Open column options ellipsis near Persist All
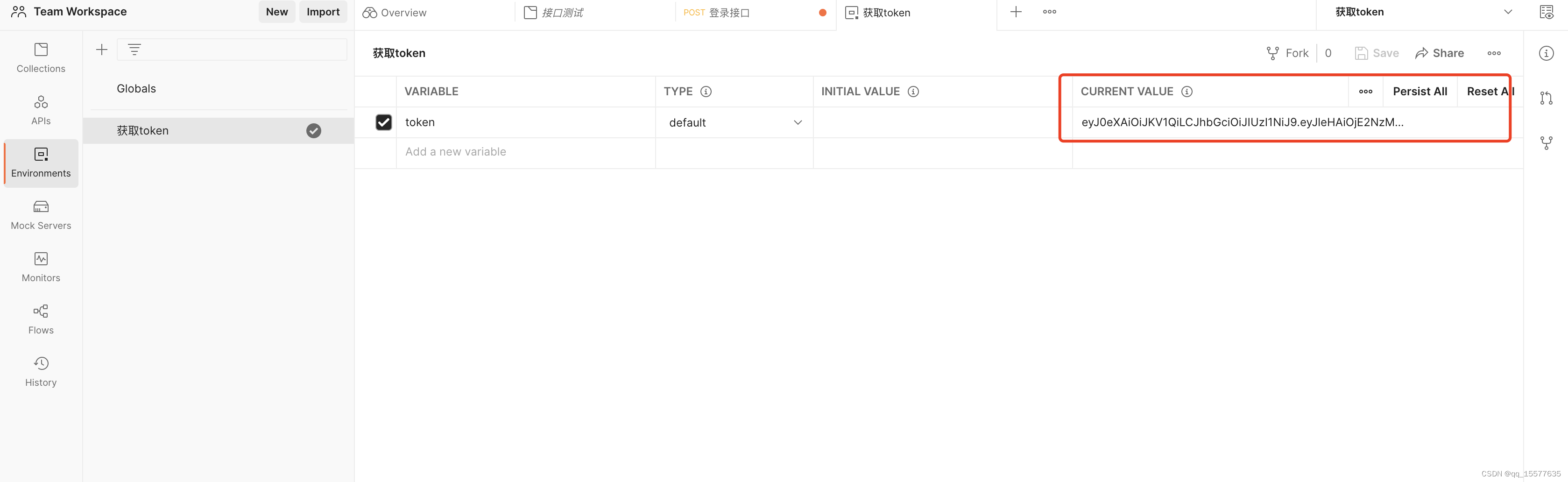The height and width of the screenshot is (482, 1568). (1365, 91)
